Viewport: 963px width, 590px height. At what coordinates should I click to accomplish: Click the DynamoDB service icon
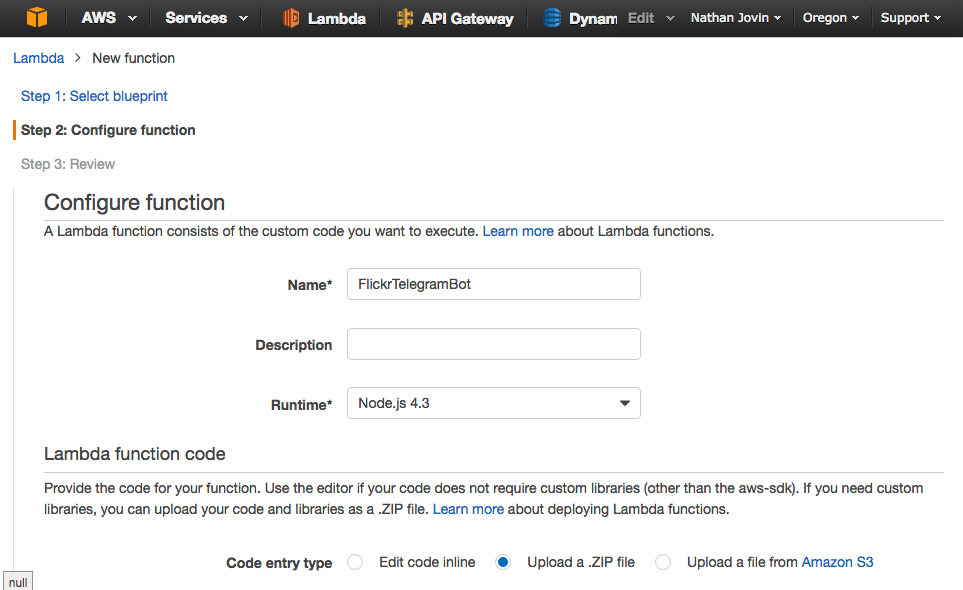[x=553, y=18]
